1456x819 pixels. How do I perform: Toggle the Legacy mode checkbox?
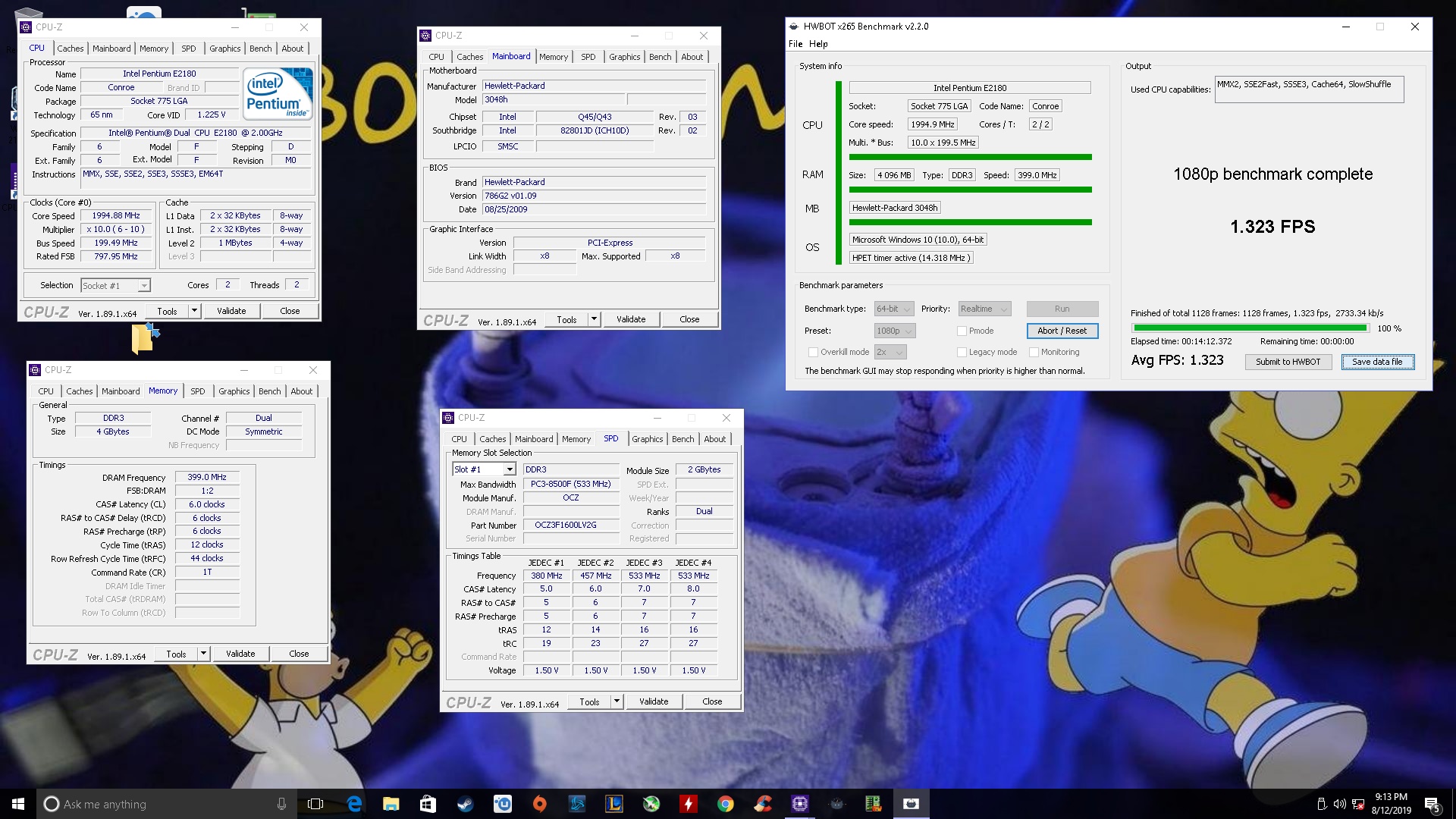click(x=962, y=352)
